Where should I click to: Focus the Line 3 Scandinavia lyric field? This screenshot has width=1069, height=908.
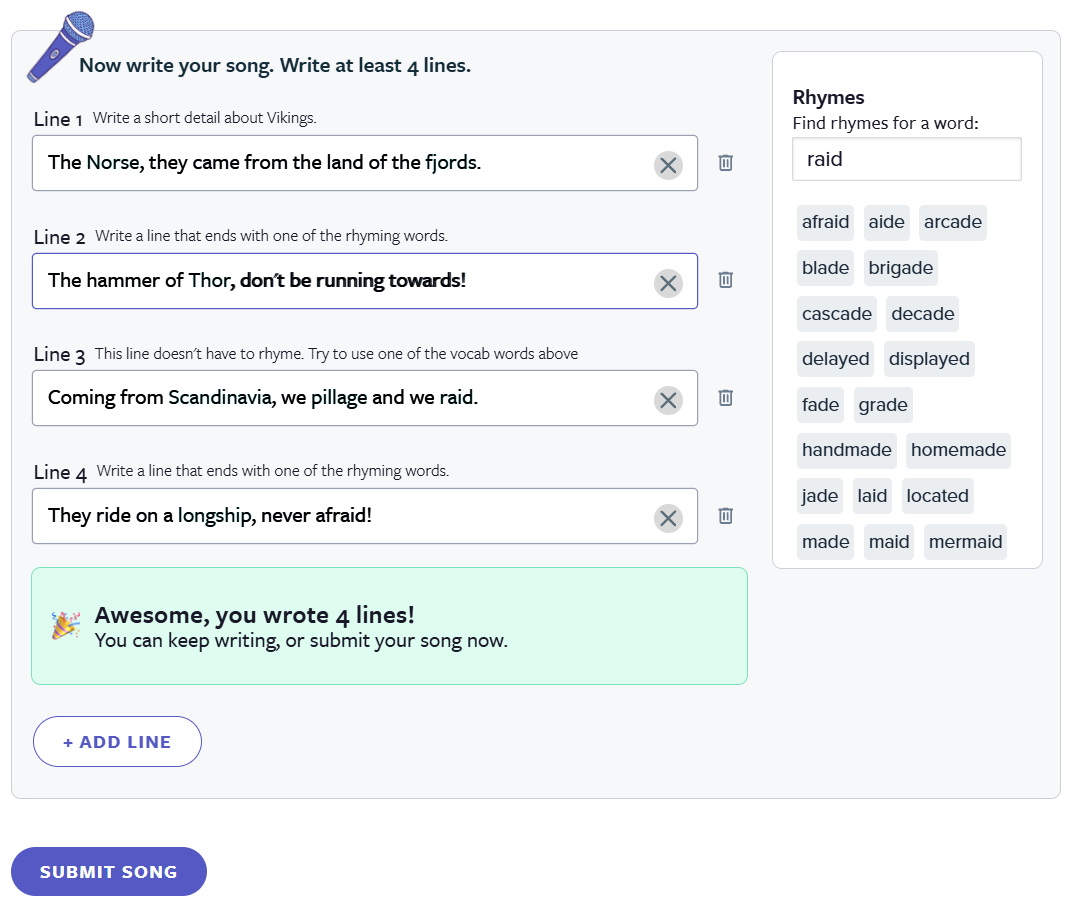[365, 398]
